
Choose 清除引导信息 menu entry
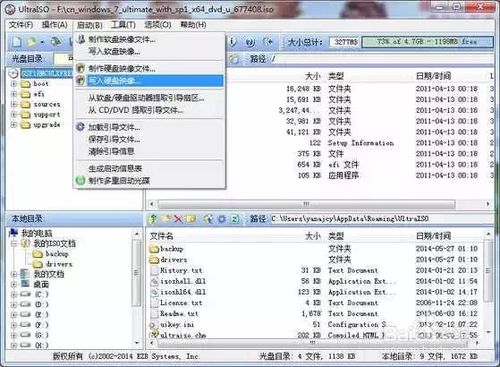tap(149, 151)
